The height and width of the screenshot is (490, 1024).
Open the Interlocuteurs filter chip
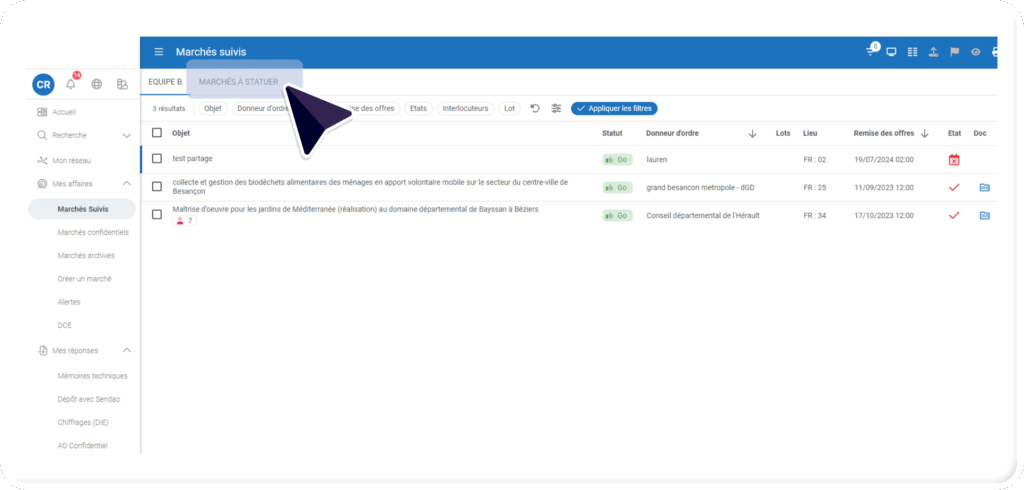(x=465, y=108)
